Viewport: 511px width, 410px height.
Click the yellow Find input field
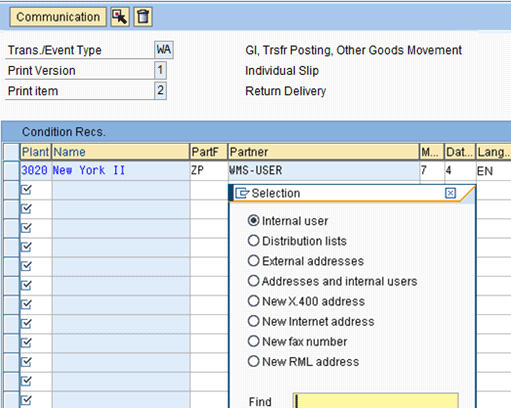click(x=376, y=401)
